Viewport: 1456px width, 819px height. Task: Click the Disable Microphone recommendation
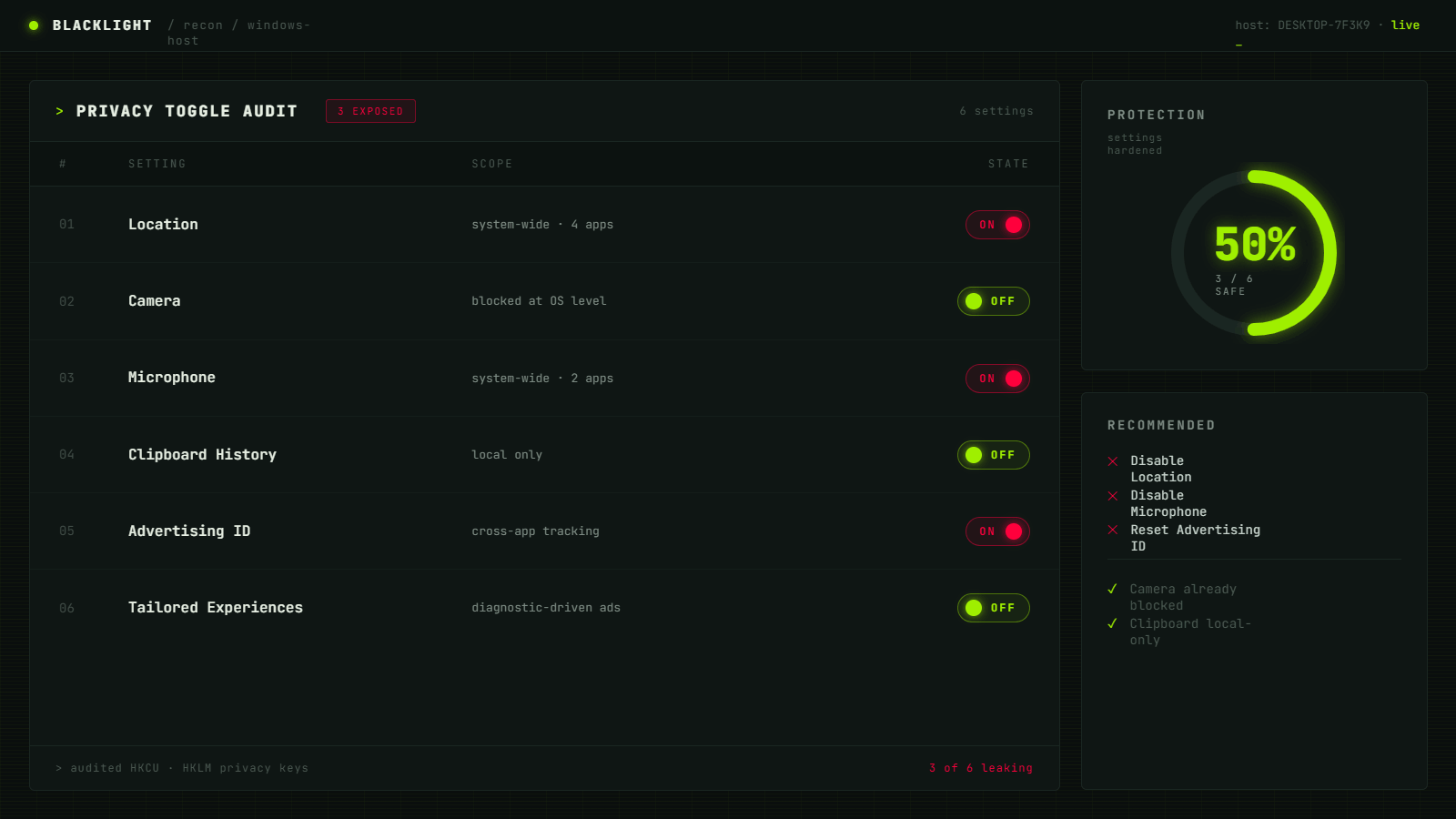[x=1168, y=503]
